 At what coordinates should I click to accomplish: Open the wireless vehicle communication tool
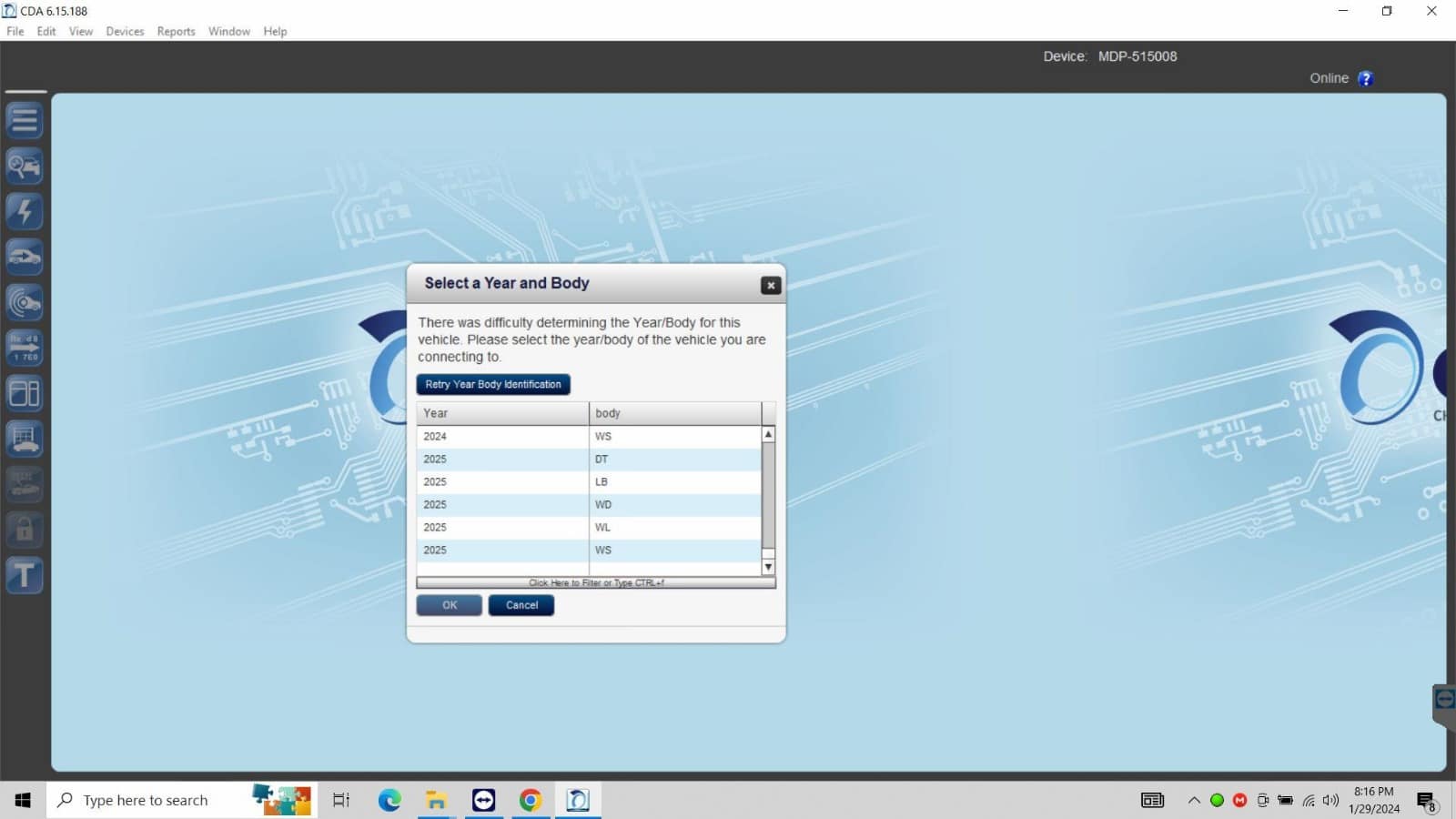pyautogui.click(x=25, y=303)
